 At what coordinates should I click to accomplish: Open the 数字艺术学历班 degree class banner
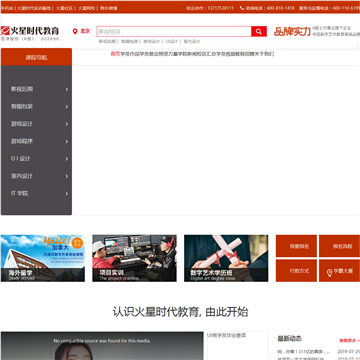pyautogui.click(x=226, y=258)
